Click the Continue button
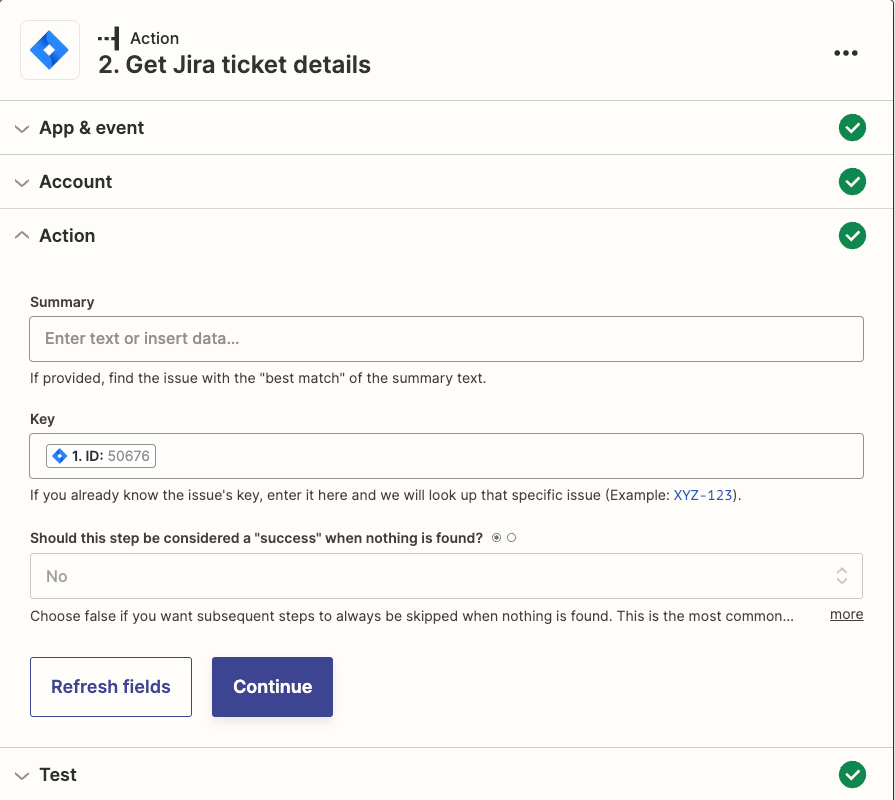895x800 pixels. [272, 686]
